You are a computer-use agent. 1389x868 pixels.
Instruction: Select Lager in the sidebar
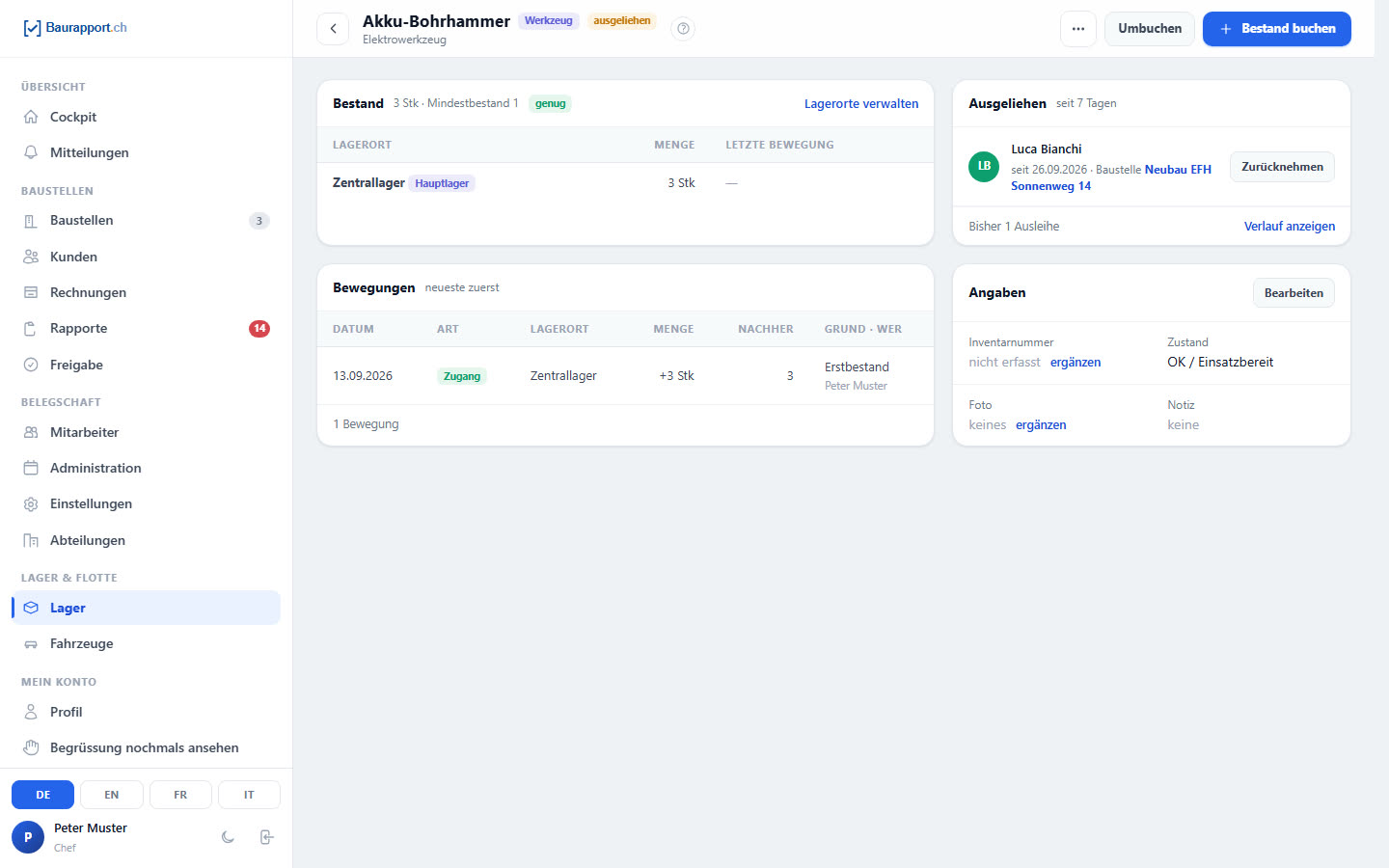pyautogui.click(x=146, y=608)
